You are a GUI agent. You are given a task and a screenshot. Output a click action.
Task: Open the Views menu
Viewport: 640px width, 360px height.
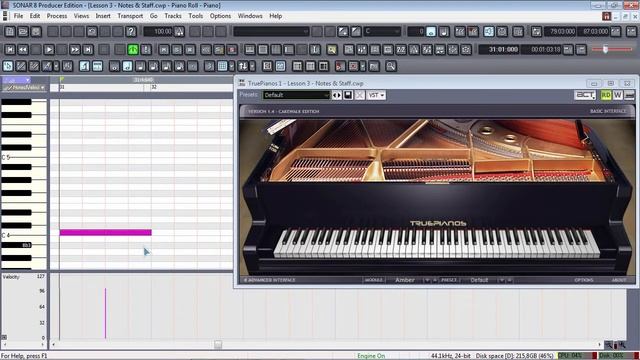click(x=81, y=16)
